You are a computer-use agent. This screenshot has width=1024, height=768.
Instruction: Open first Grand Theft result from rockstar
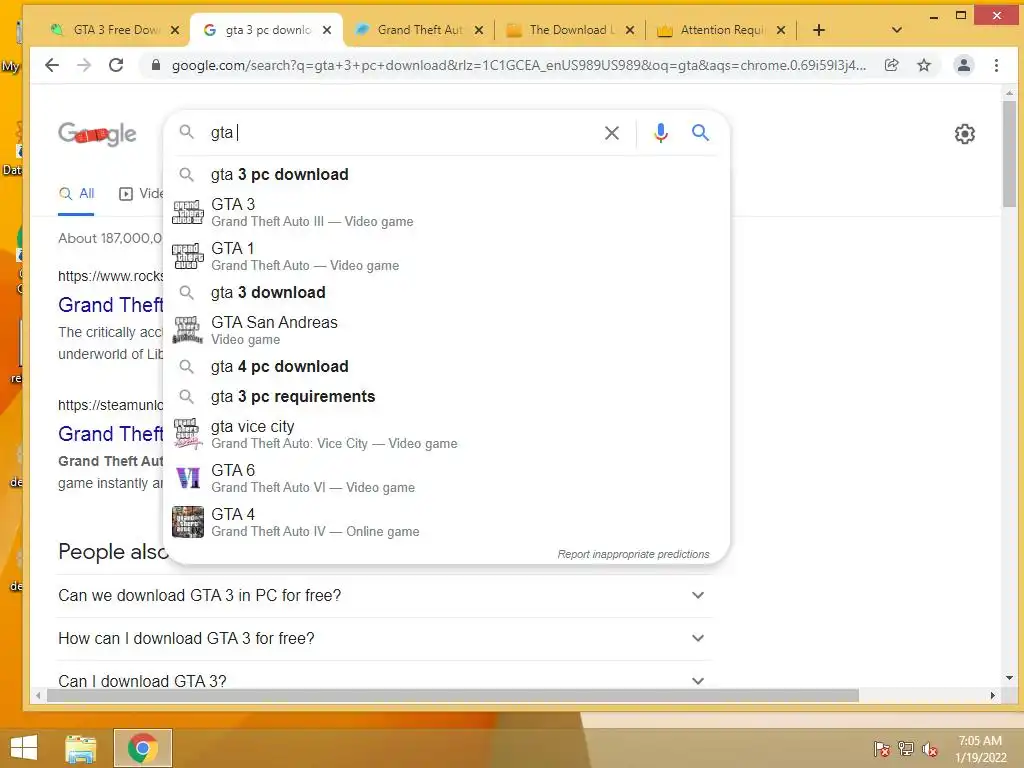tap(110, 305)
